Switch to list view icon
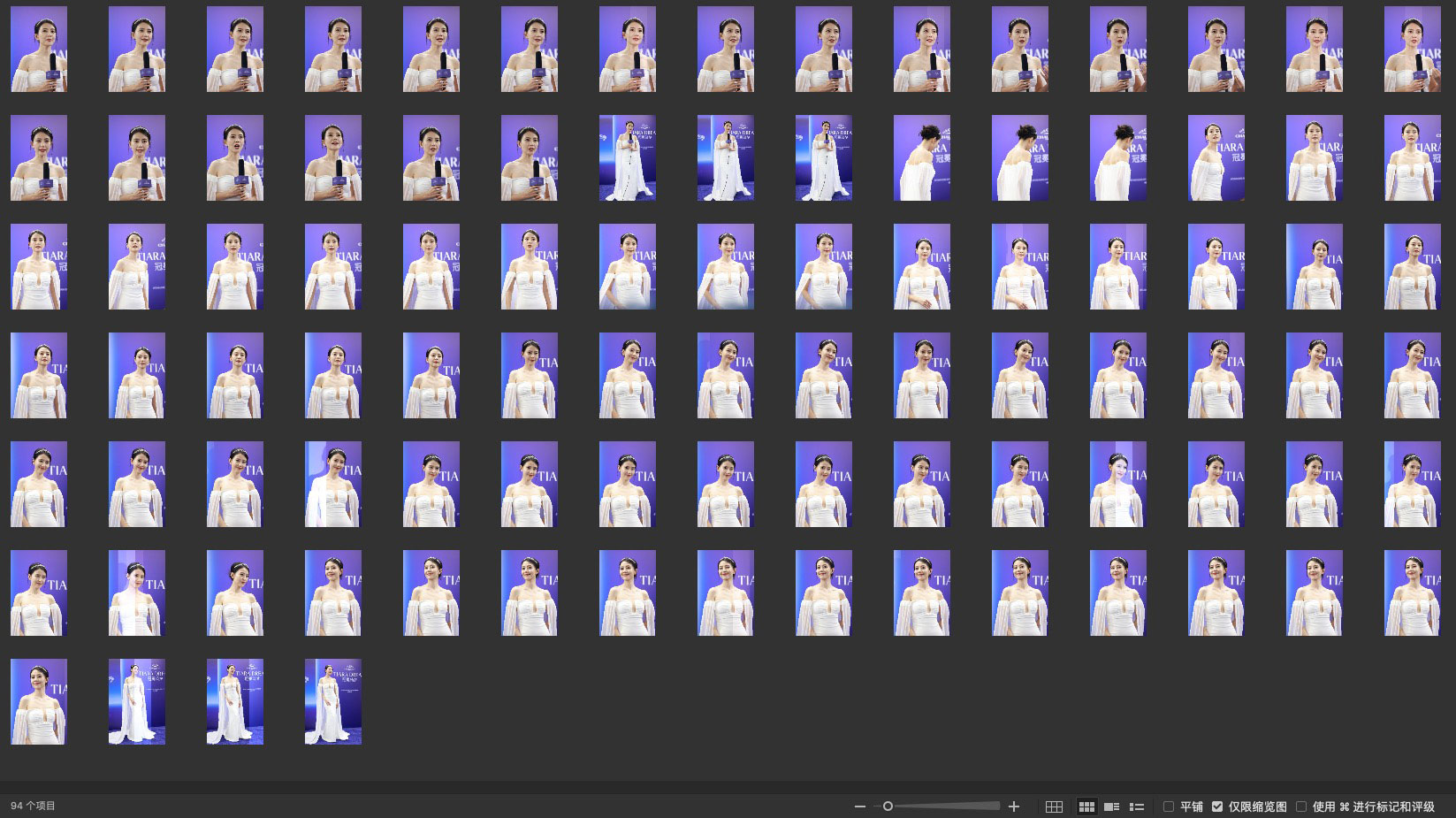 click(1137, 807)
